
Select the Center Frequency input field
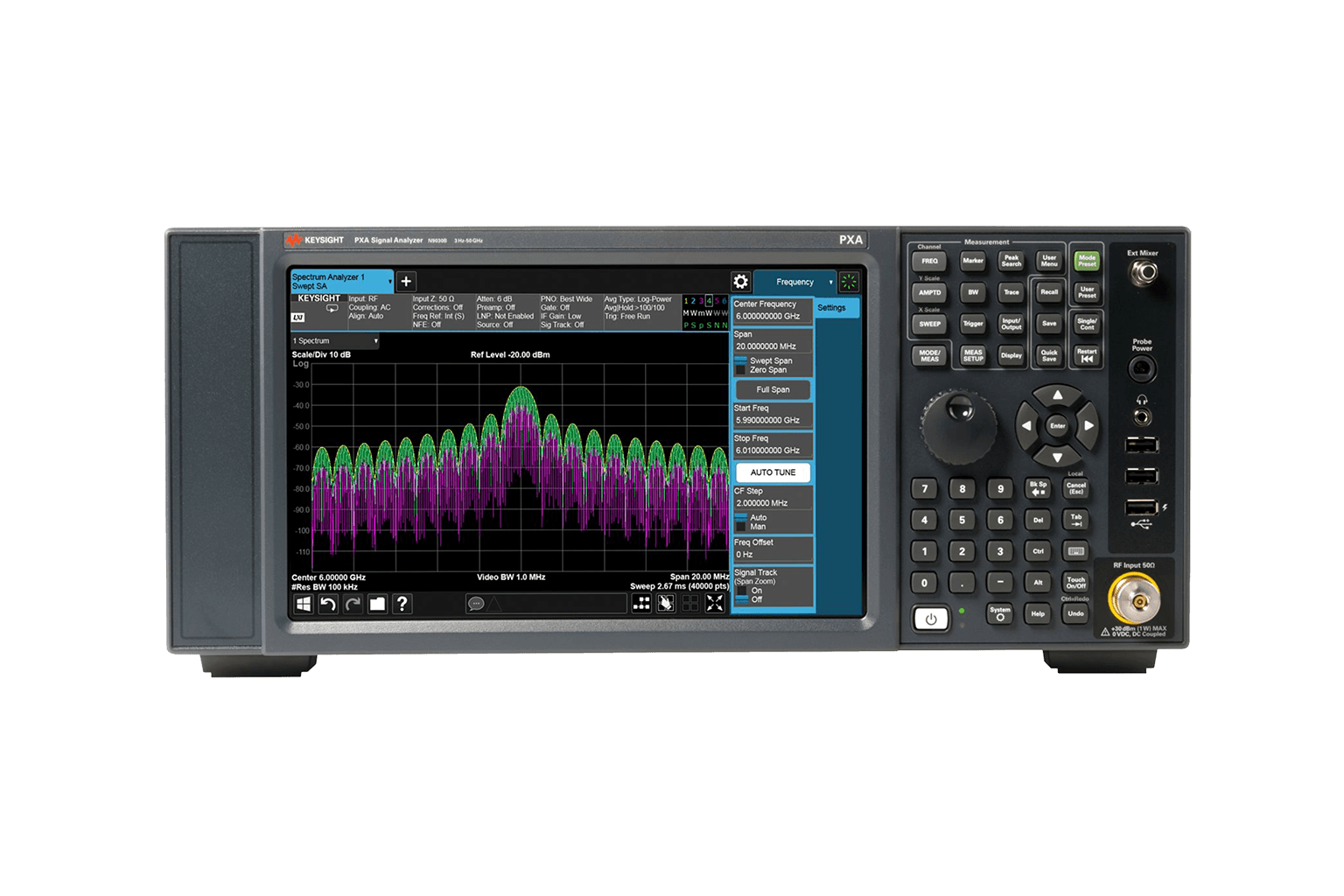[x=772, y=316]
